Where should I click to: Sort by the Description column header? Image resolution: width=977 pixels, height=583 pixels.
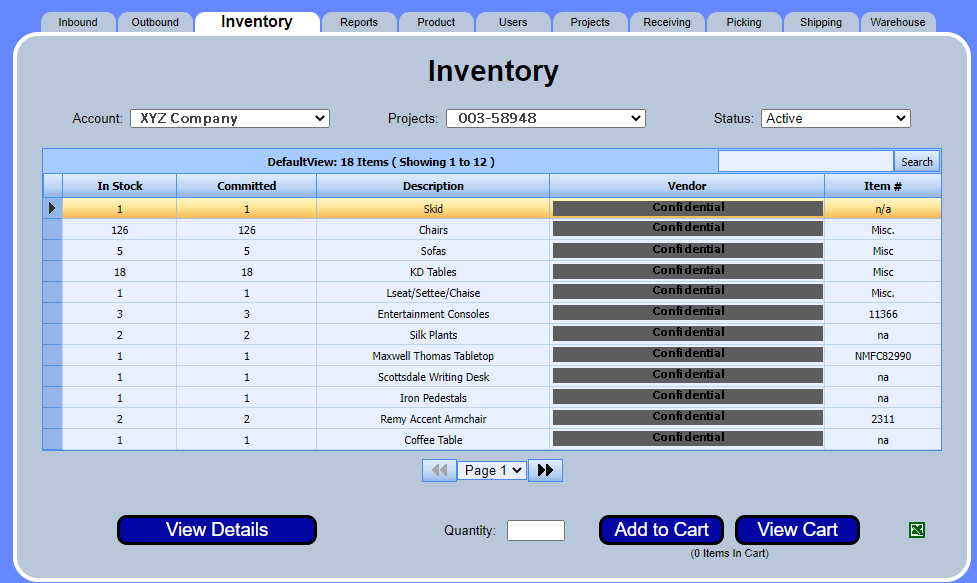point(433,186)
